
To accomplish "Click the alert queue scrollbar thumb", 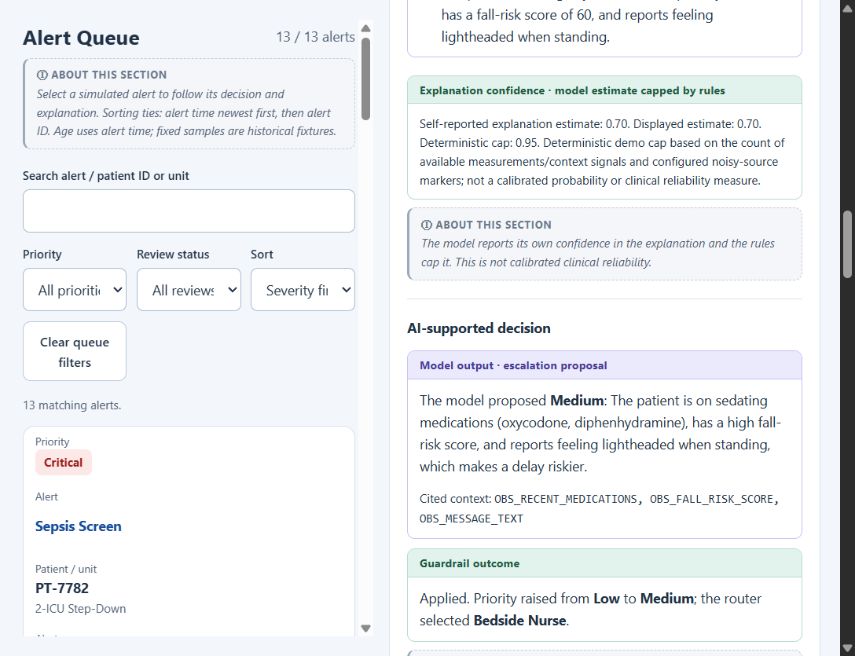I will point(366,79).
